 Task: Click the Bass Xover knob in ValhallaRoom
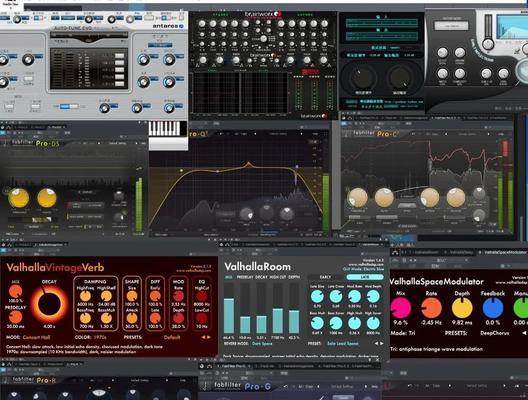[336, 323]
